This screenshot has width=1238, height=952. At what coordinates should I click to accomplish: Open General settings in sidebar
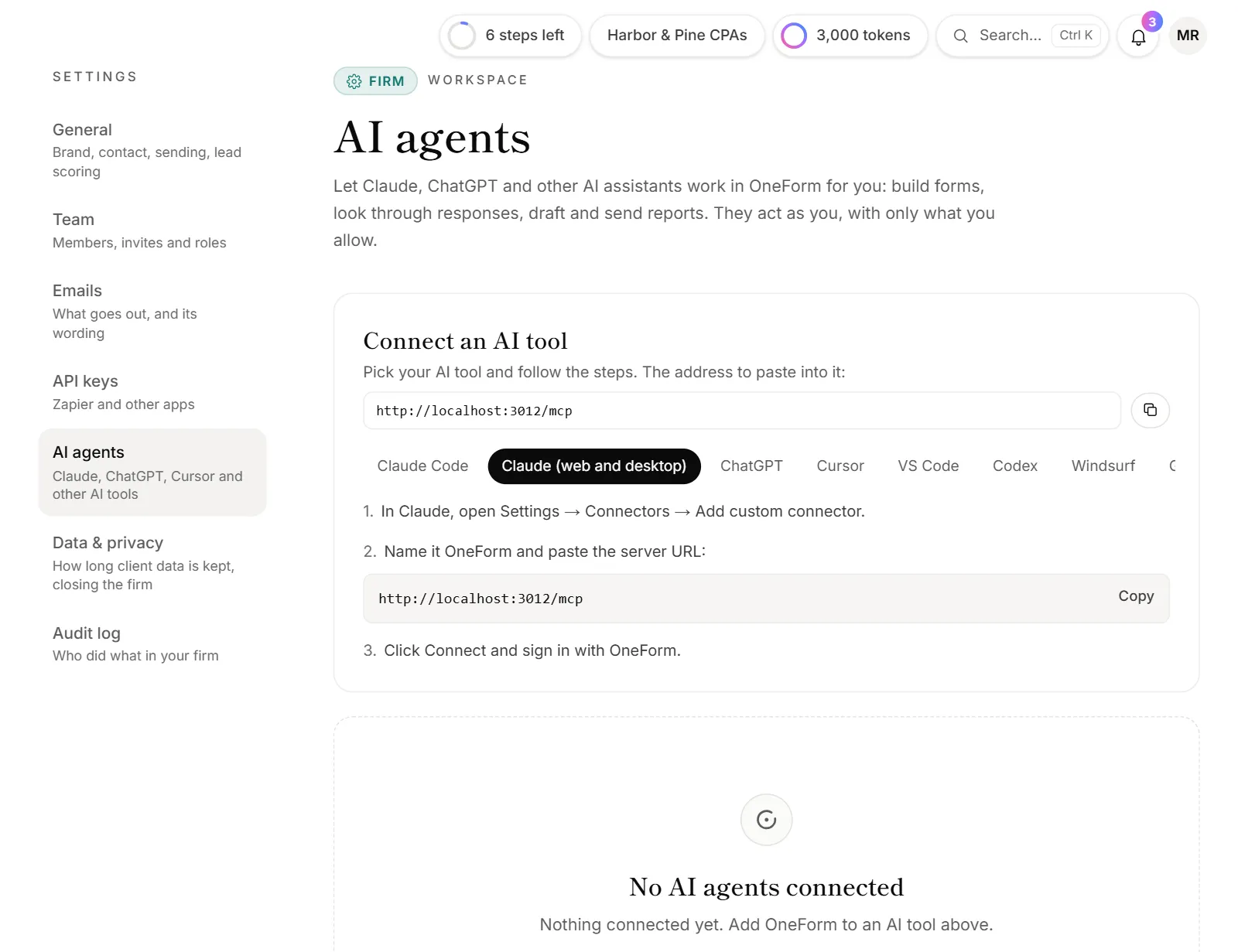[x=152, y=150]
